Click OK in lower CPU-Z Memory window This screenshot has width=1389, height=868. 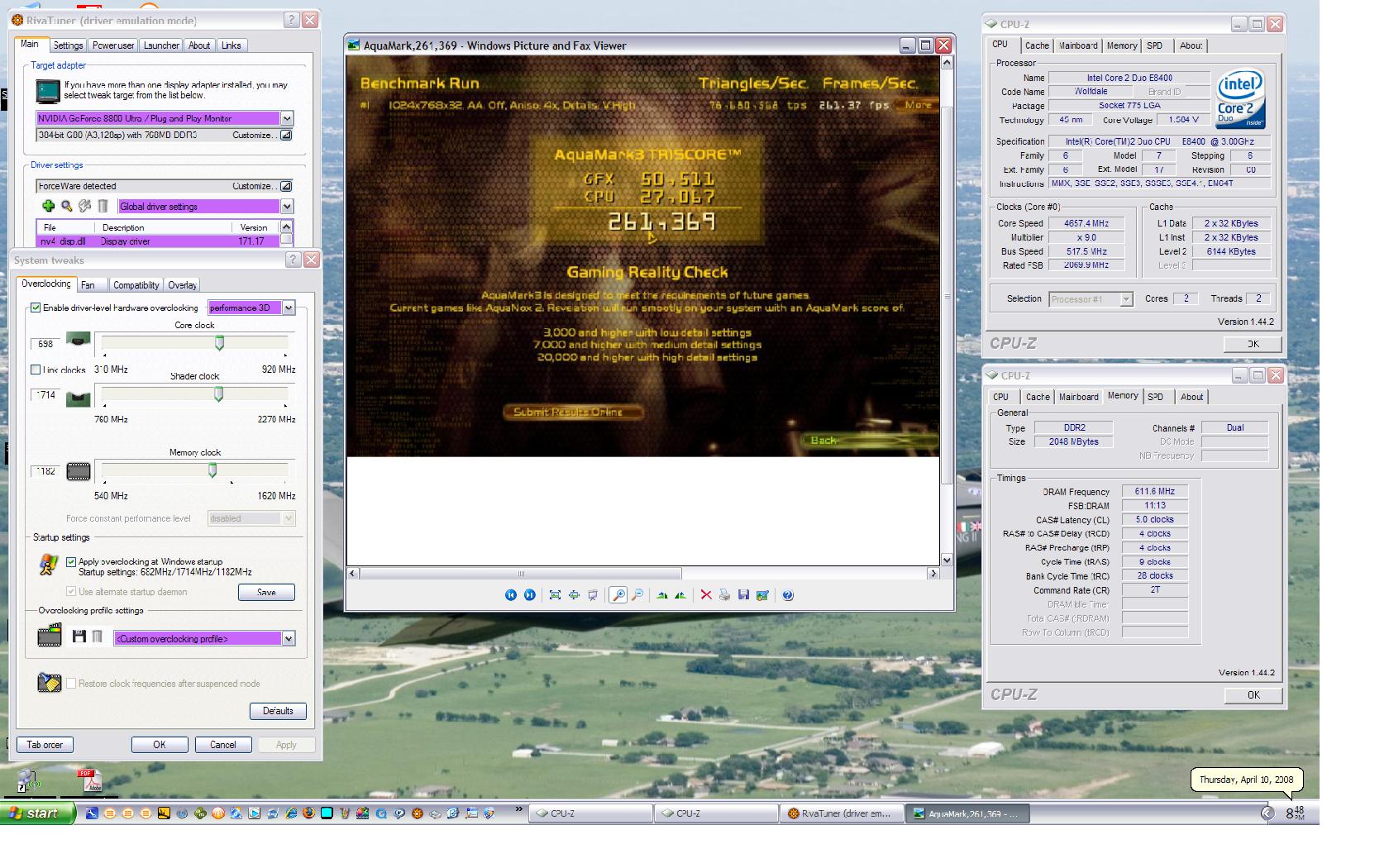tap(1253, 695)
